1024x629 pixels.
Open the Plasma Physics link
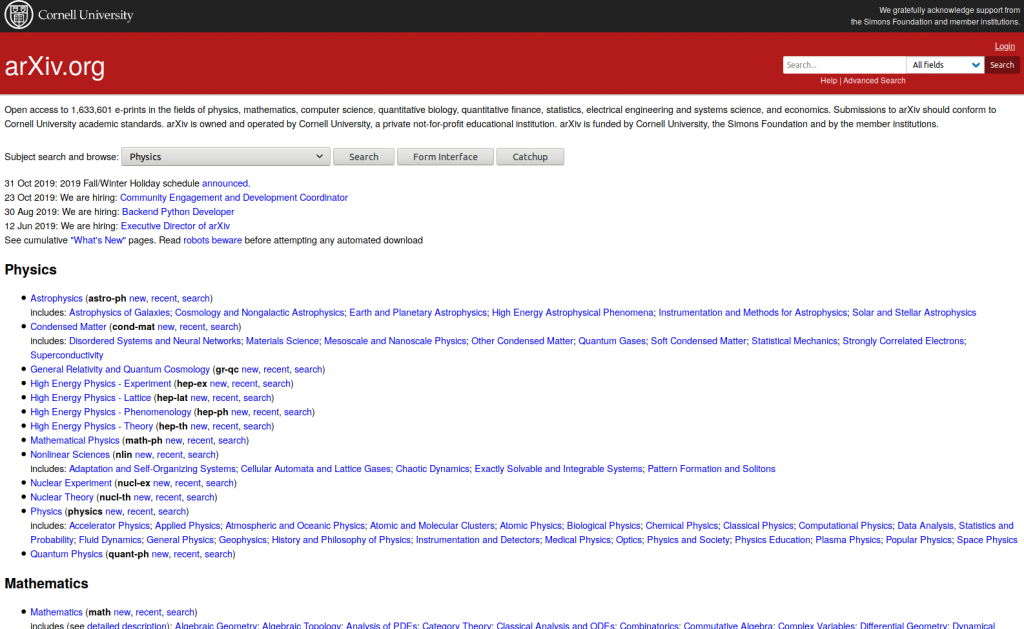[848, 540]
